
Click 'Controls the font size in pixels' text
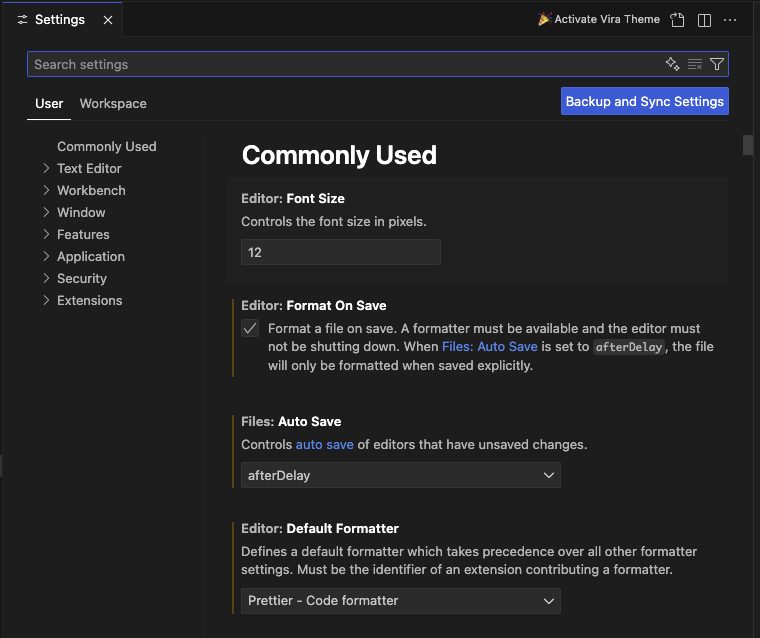pos(333,222)
